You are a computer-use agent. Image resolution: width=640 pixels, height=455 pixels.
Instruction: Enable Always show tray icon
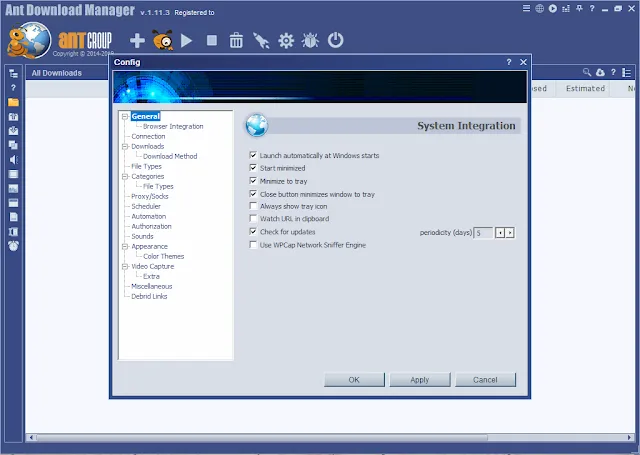pos(253,206)
